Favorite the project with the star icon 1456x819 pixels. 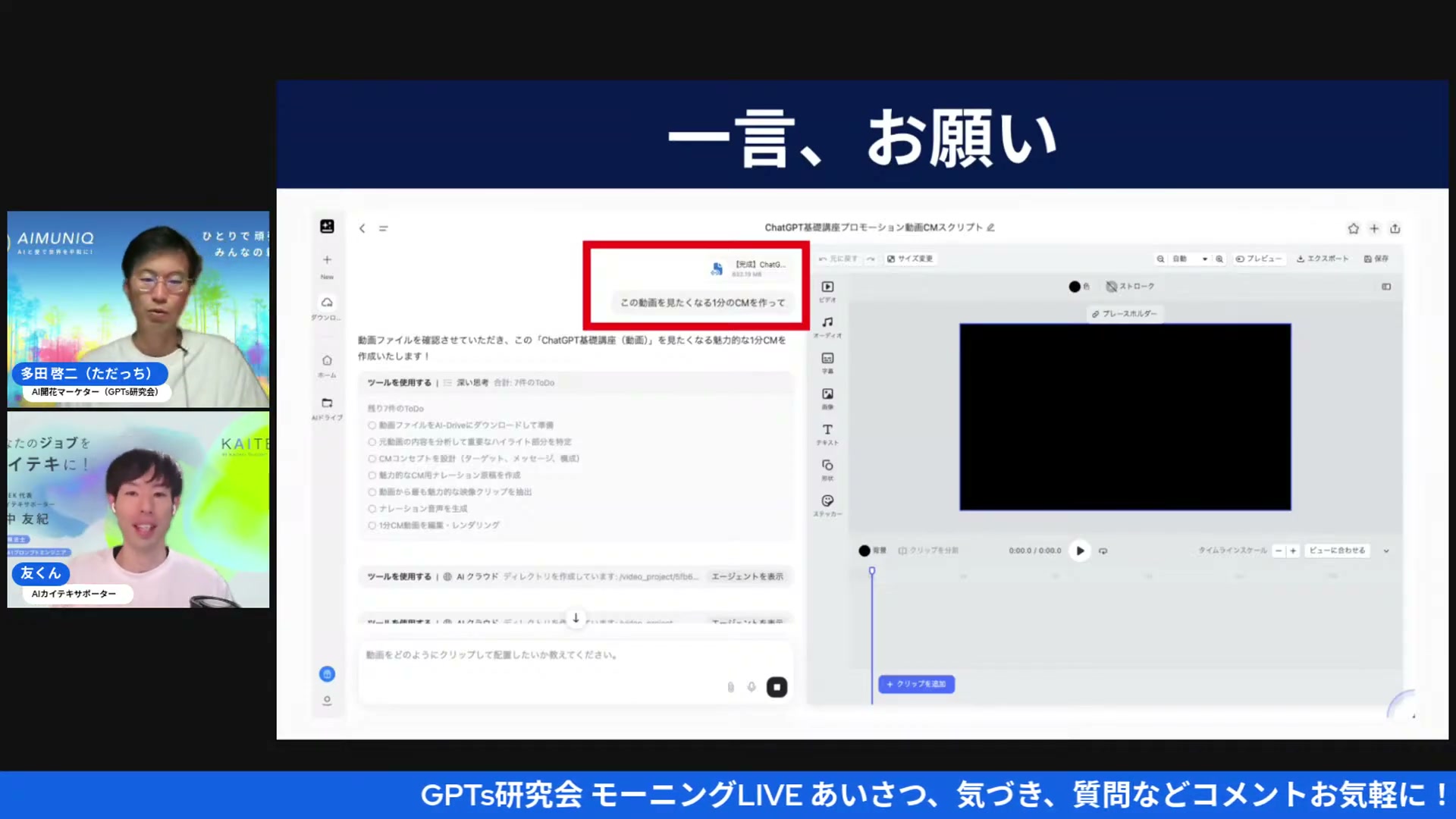(x=1353, y=228)
